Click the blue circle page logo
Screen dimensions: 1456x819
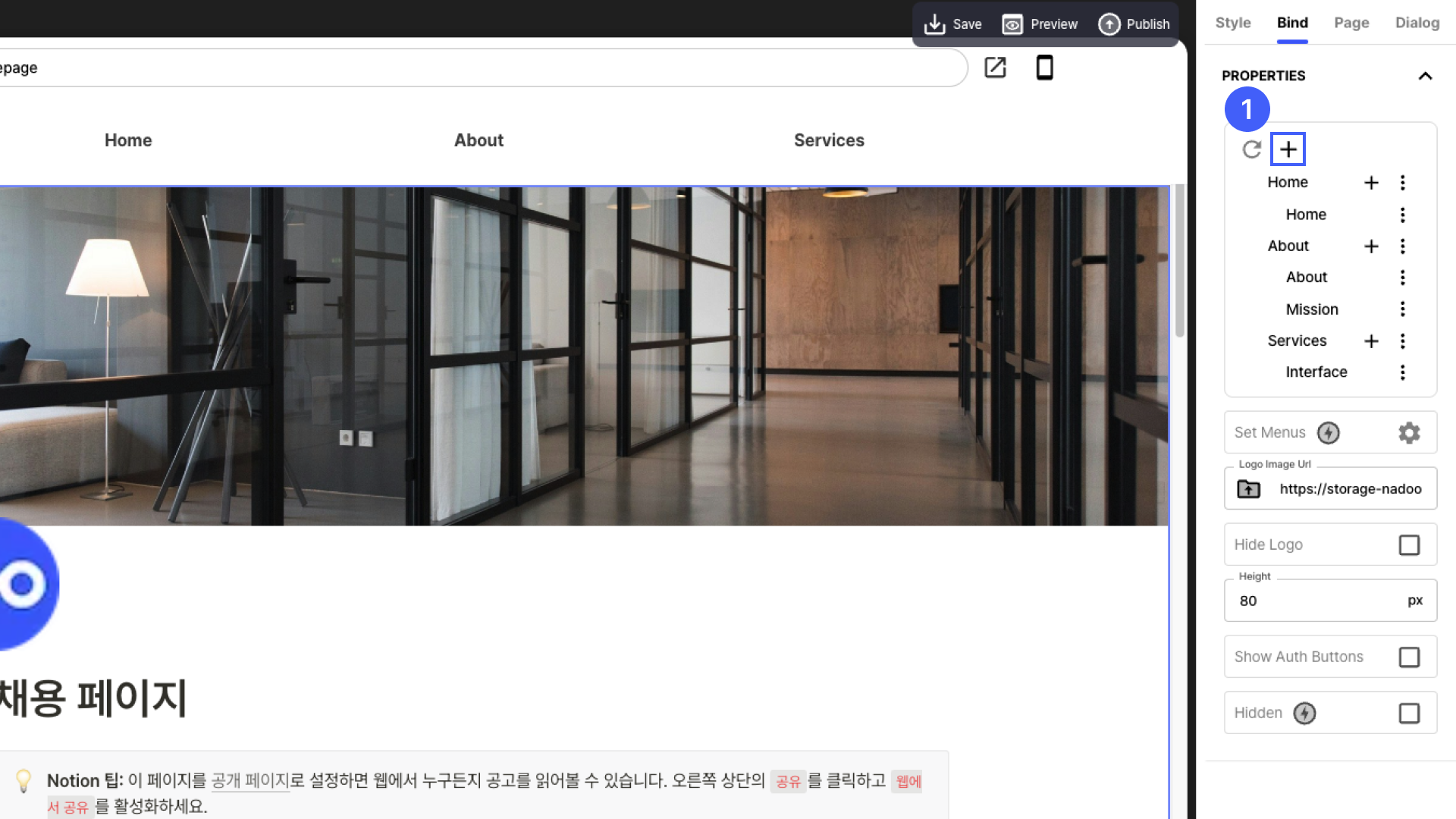(29, 584)
